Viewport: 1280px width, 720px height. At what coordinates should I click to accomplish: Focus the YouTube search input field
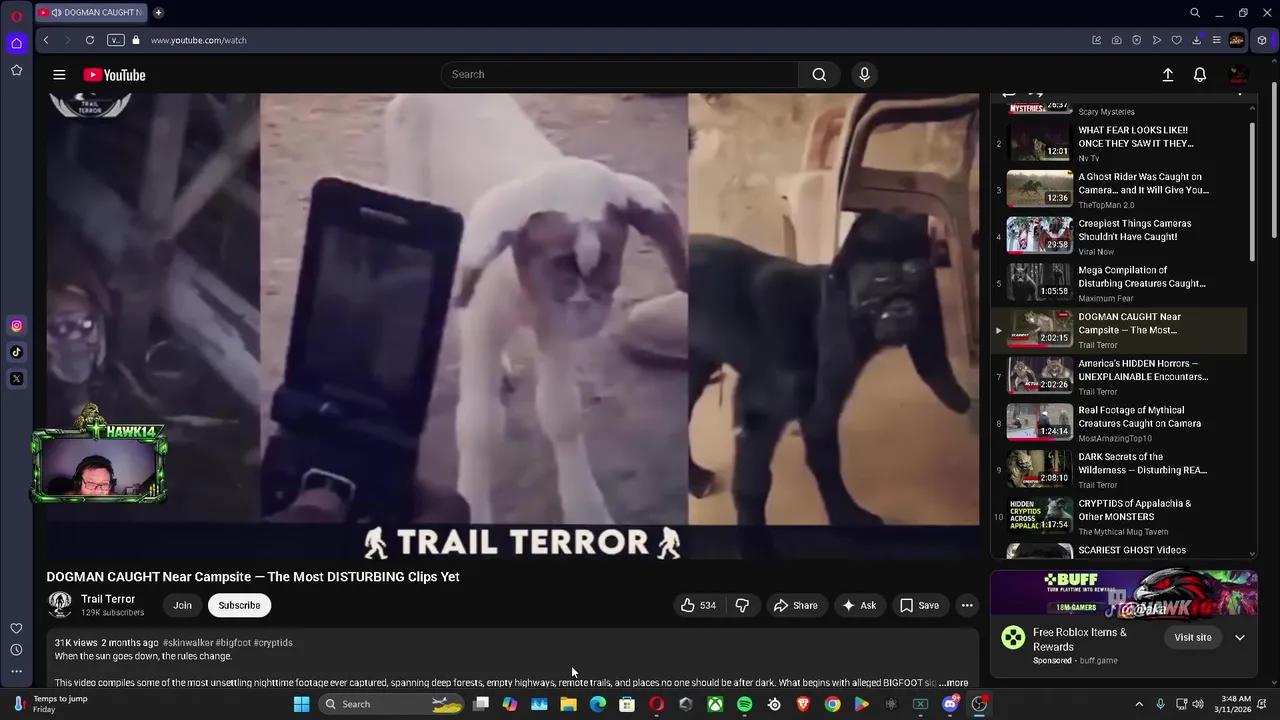620,74
